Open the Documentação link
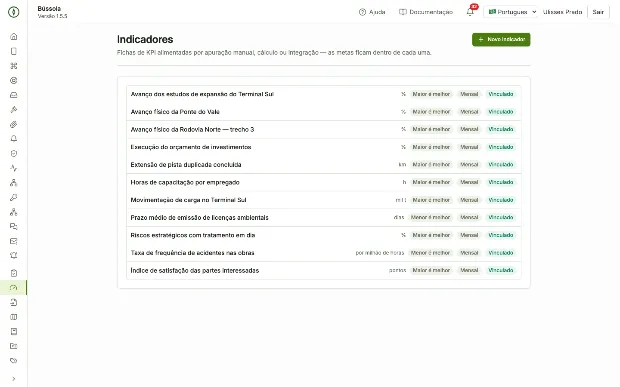 pos(426,12)
